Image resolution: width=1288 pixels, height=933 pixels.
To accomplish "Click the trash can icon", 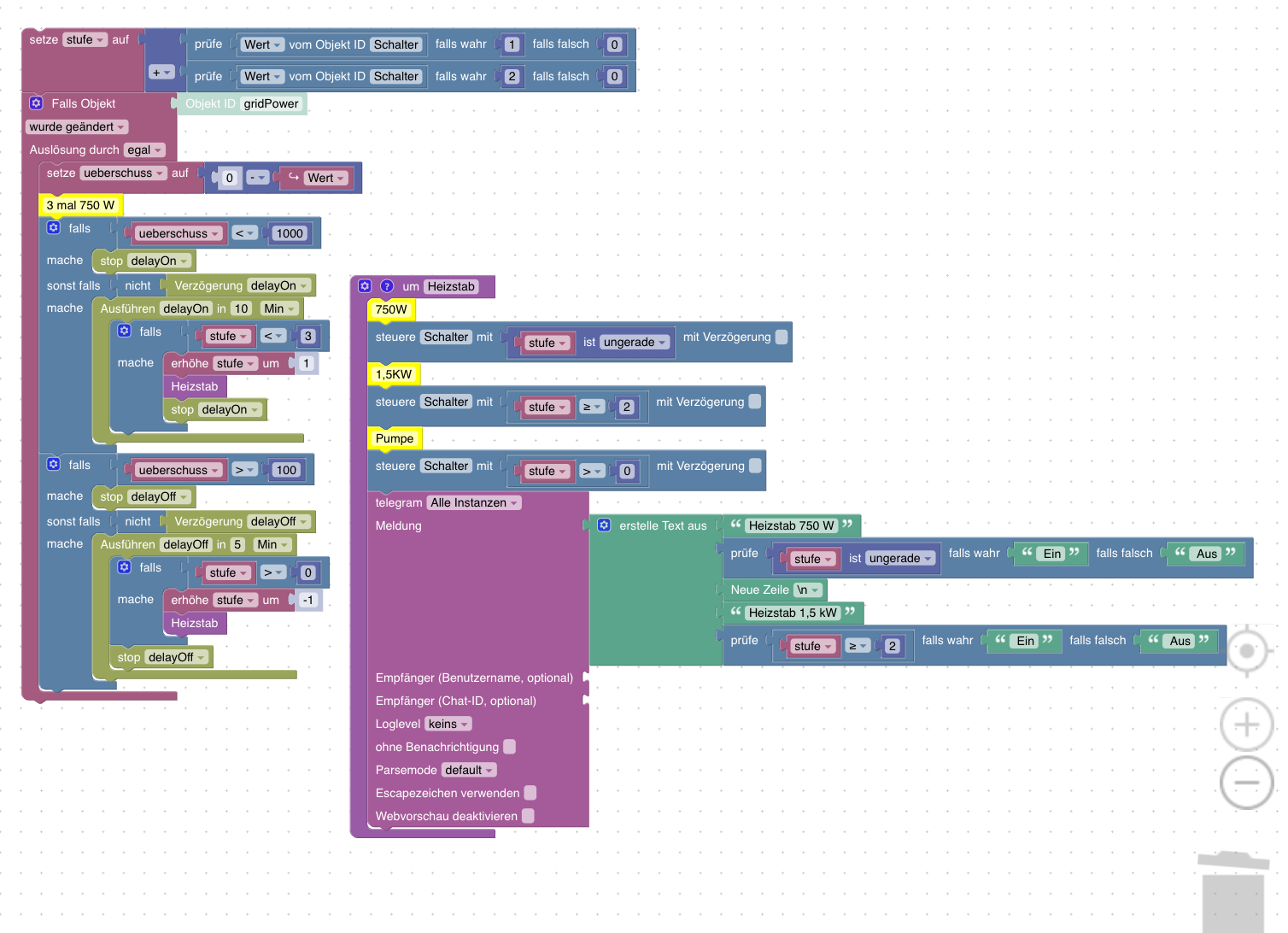I will (x=1233, y=890).
